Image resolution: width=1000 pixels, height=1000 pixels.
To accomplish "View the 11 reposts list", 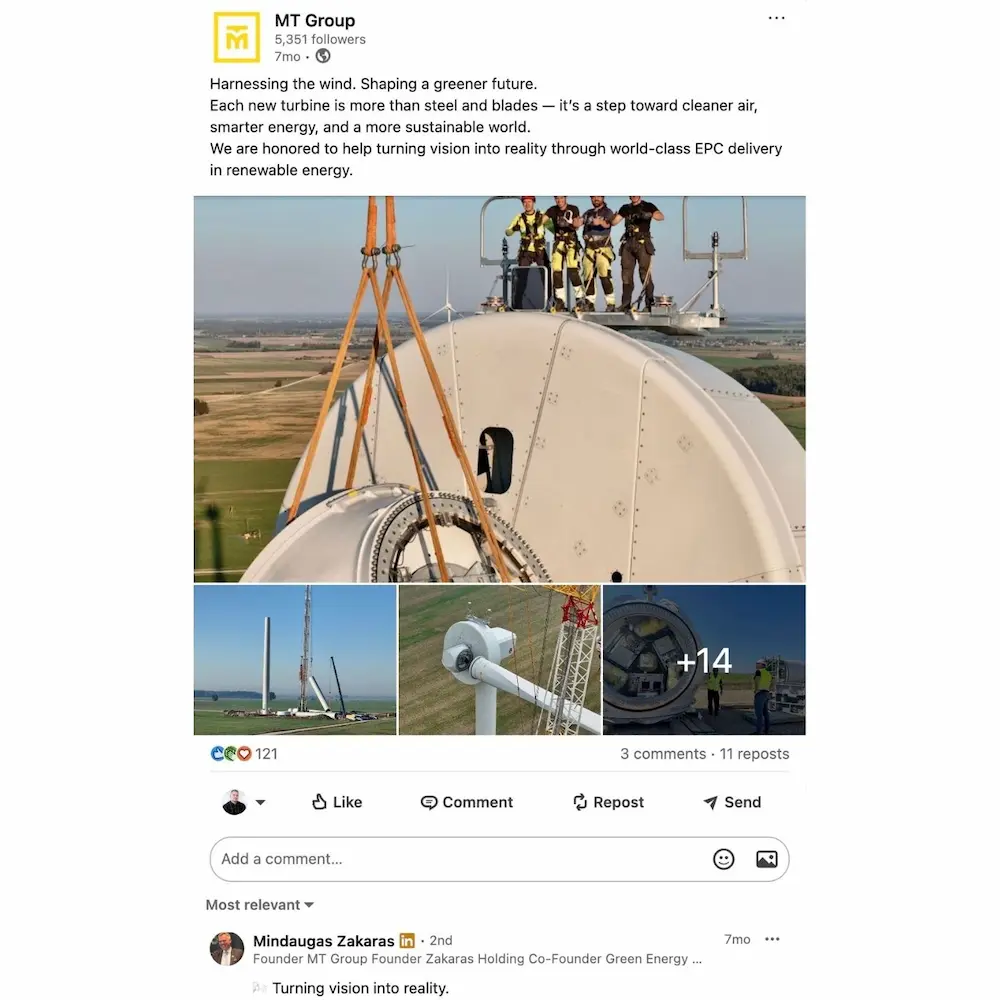I will click(754, 754).
